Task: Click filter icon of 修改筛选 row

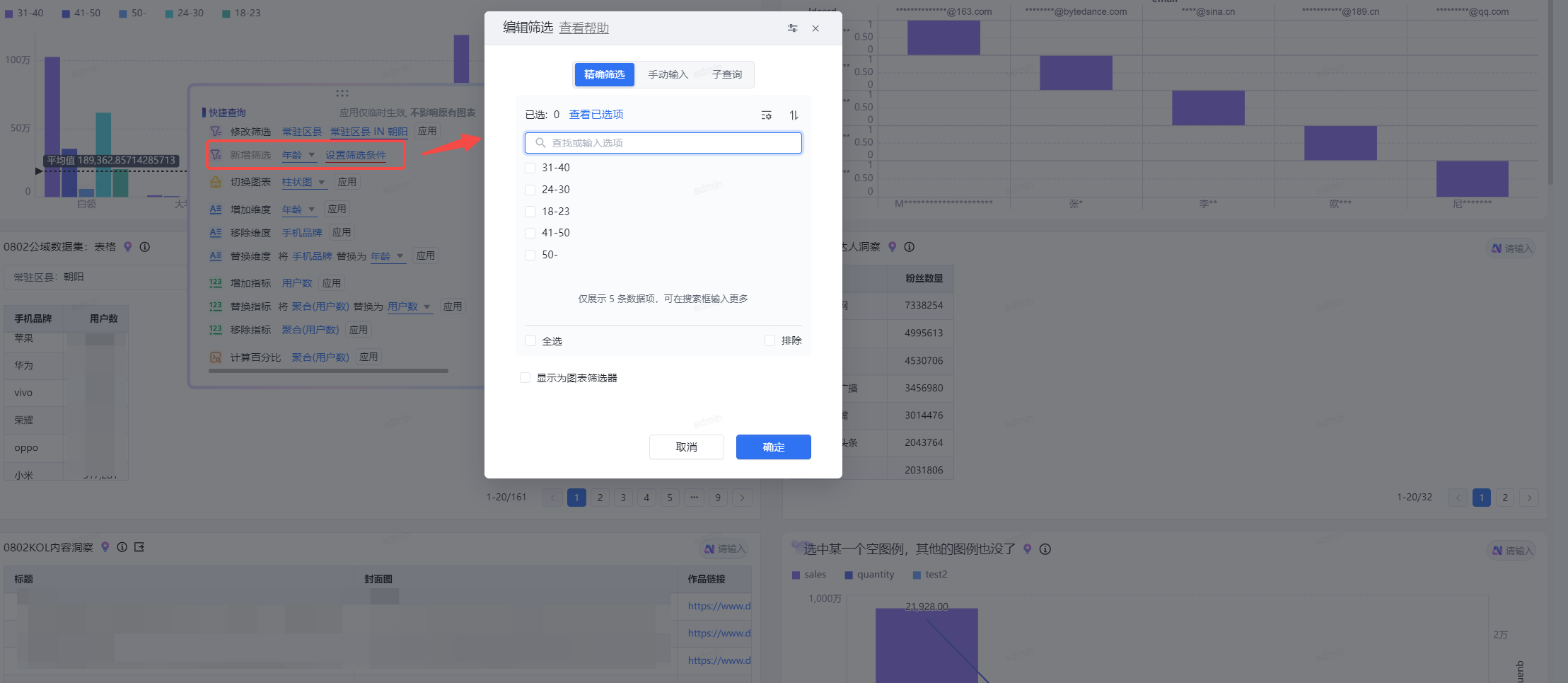Action: pyautogui.click(x=216, y=132)
